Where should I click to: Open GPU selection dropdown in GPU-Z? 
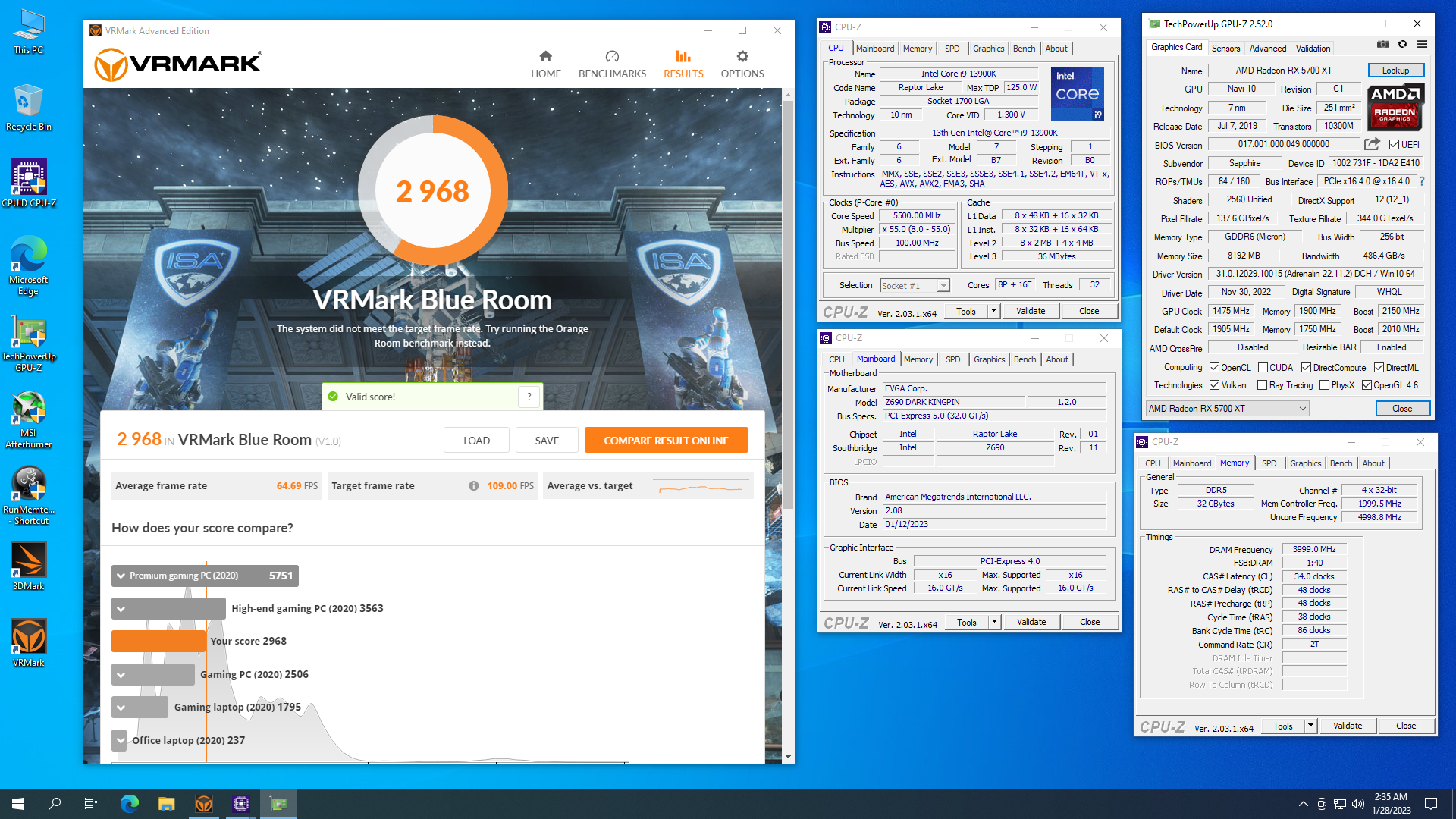1227,409
